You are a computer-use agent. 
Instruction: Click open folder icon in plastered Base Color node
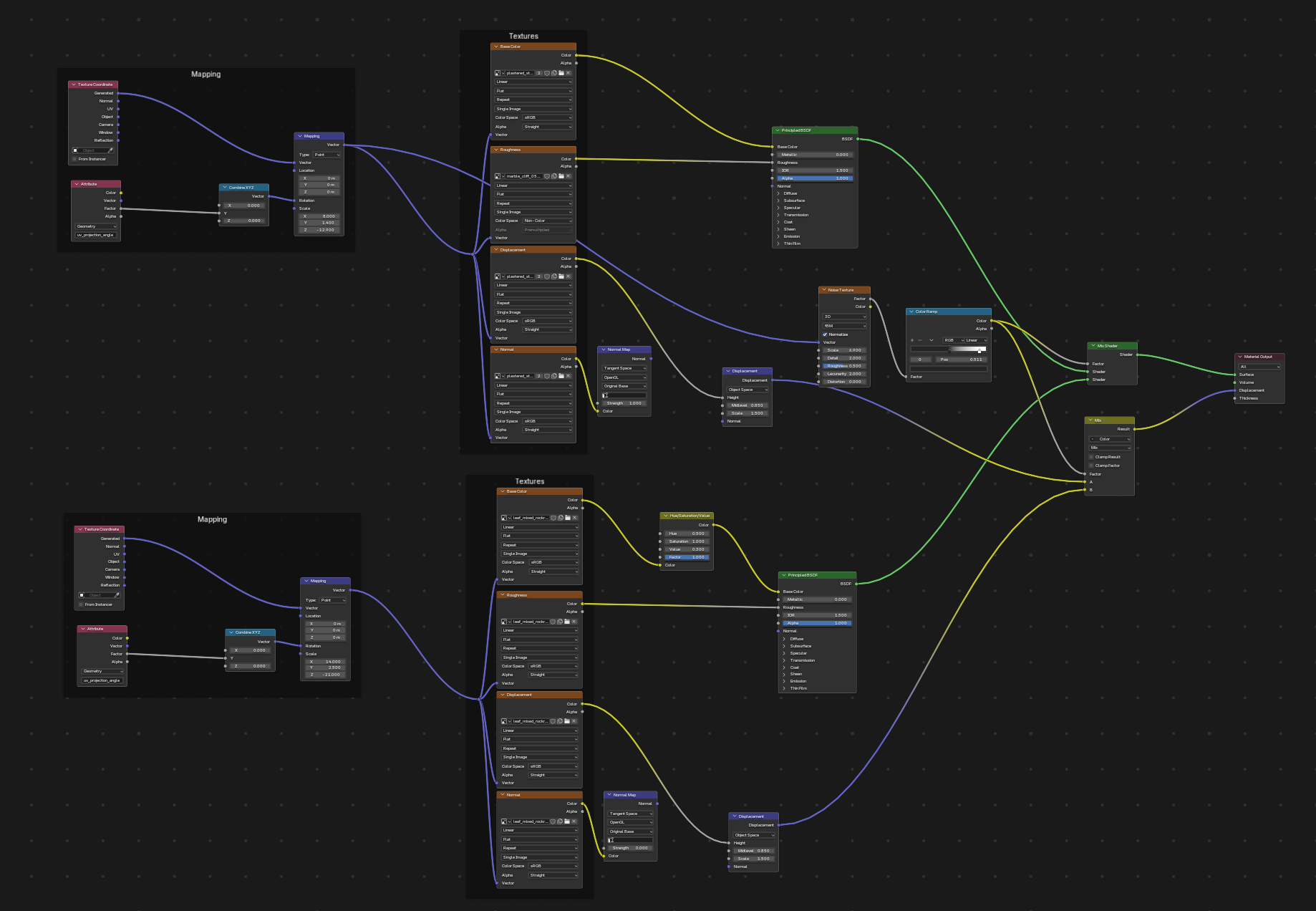click(561, 73)
